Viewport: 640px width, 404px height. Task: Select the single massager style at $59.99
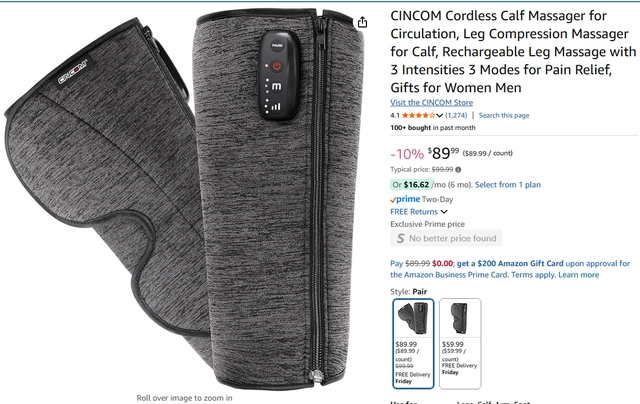(460, 344)
